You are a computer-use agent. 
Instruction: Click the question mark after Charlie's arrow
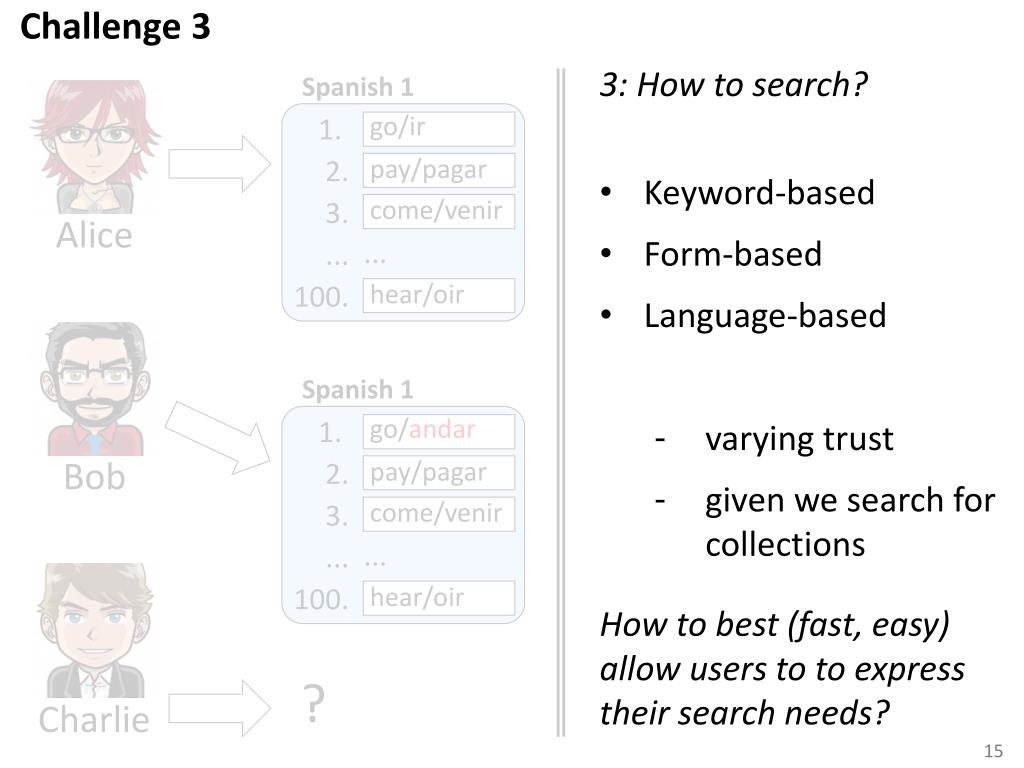tap(314, 704)
